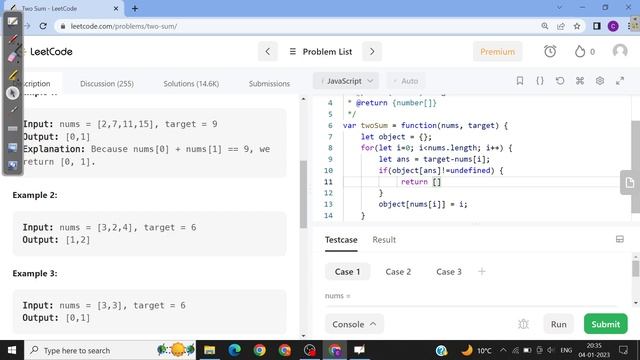The height and width of the screenshot is (360, 640).
Task: Open the Auto dropdown in editor toolbar
Action: pos(406,81)
